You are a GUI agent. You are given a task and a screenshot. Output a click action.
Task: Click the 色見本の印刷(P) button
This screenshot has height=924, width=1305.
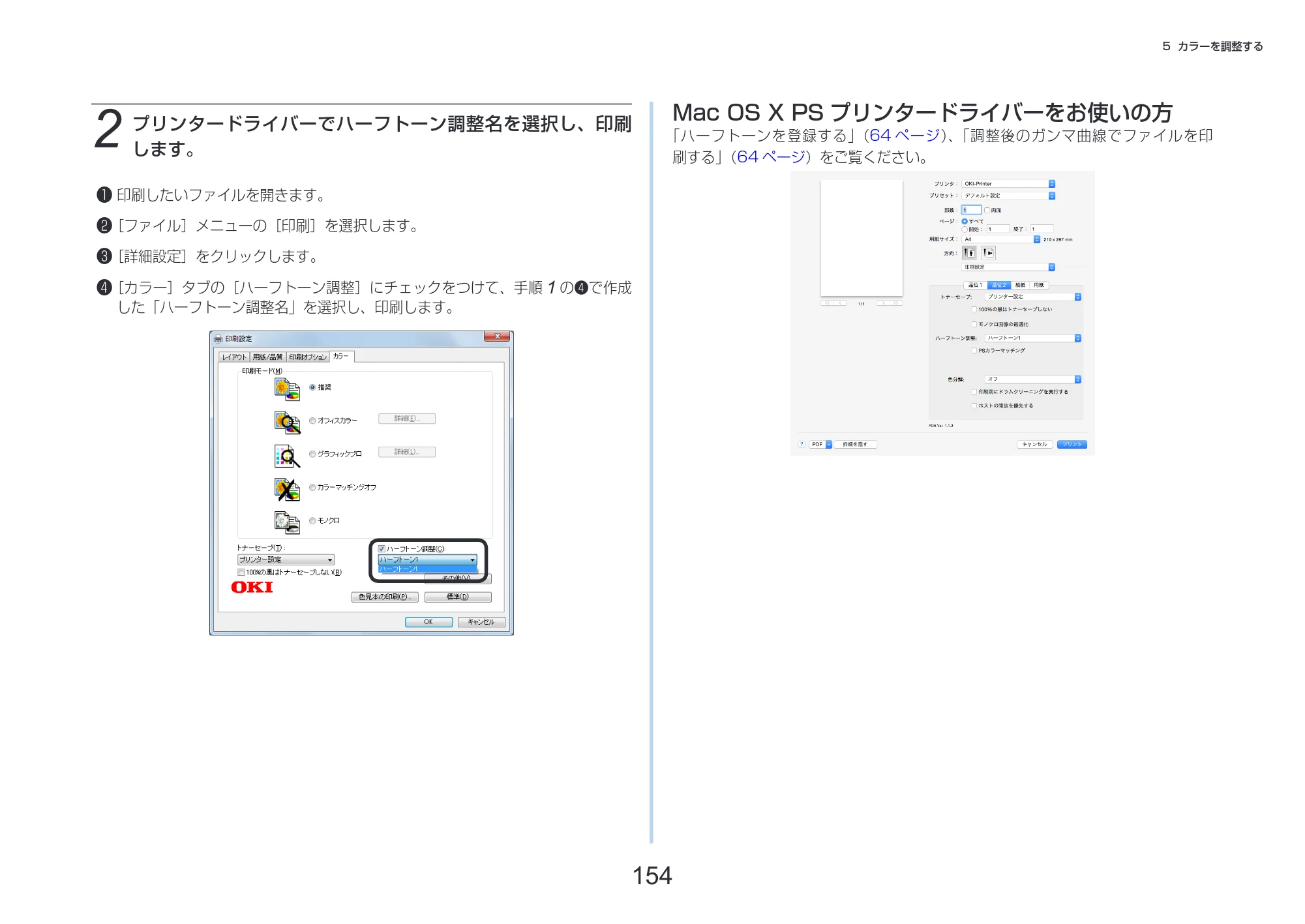(385, 597)
